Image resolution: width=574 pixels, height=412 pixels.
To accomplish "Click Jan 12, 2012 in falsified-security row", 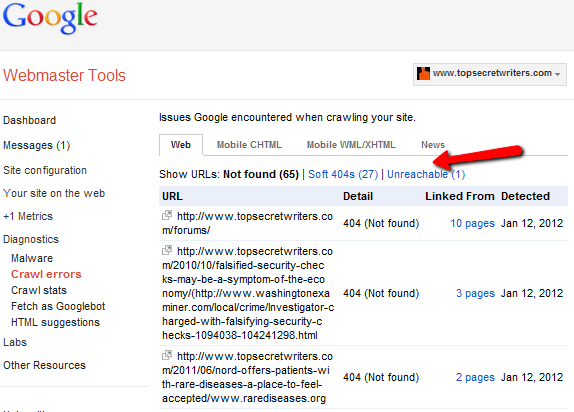I will click(x=532, y=293).
